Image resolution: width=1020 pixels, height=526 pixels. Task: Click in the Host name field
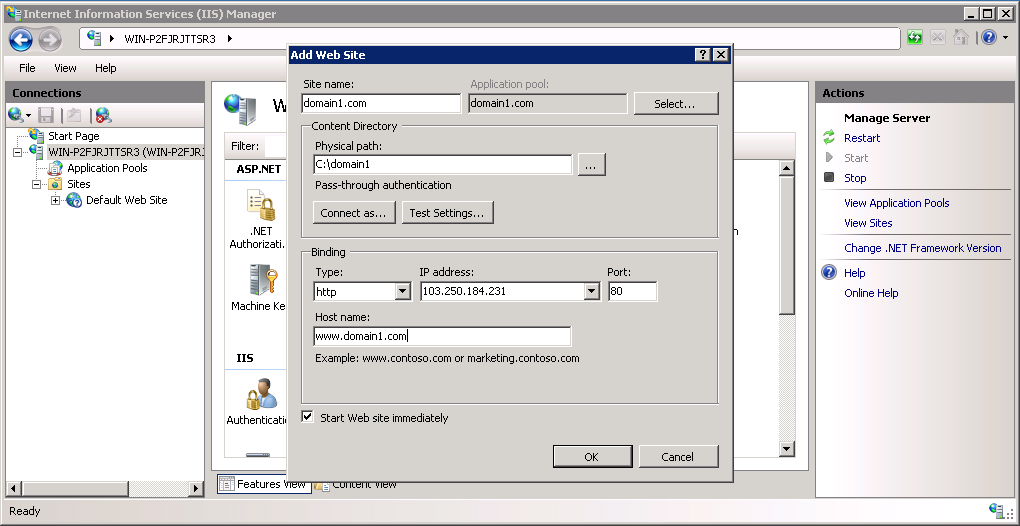pyautogui.click(x=442, y=336)
